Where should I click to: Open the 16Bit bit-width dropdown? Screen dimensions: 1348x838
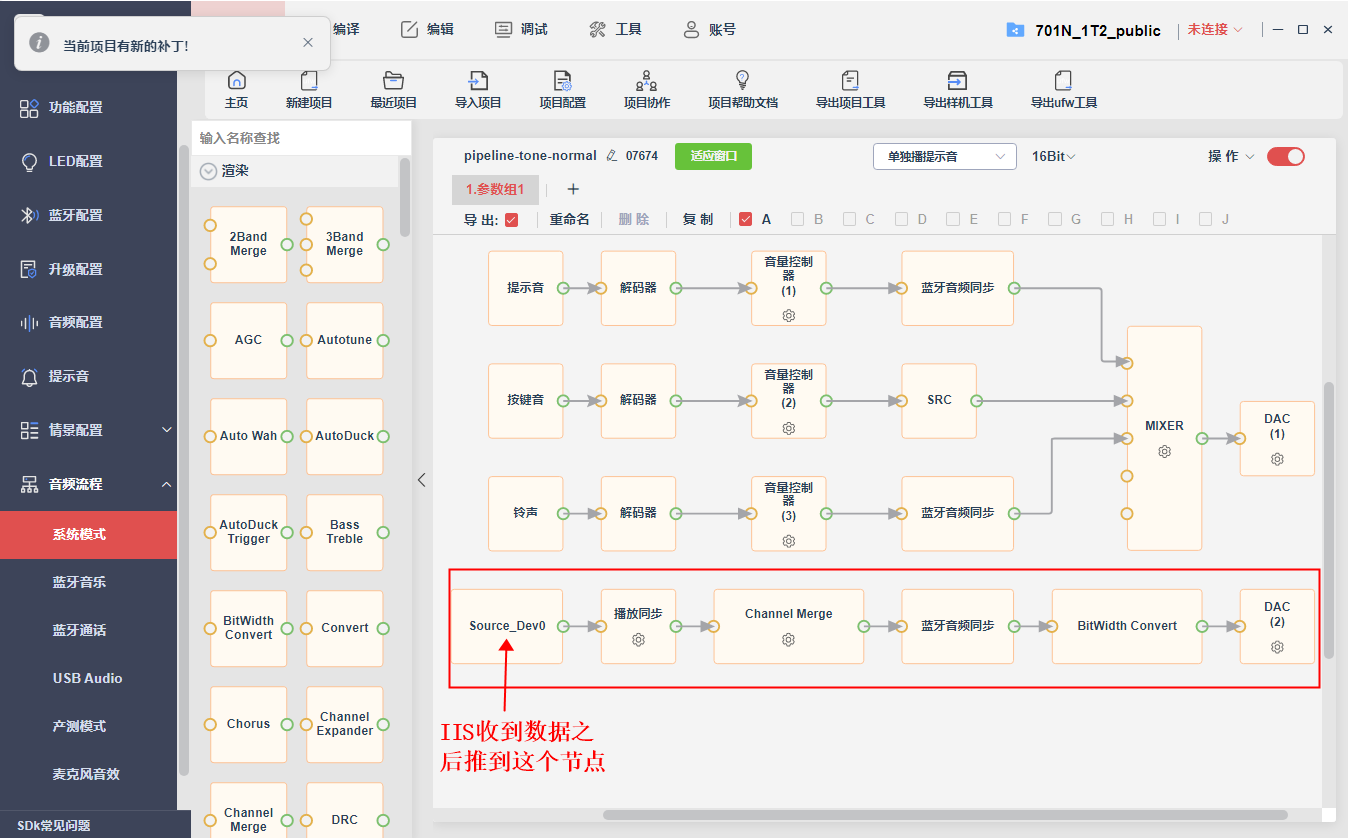[1054, 156]
